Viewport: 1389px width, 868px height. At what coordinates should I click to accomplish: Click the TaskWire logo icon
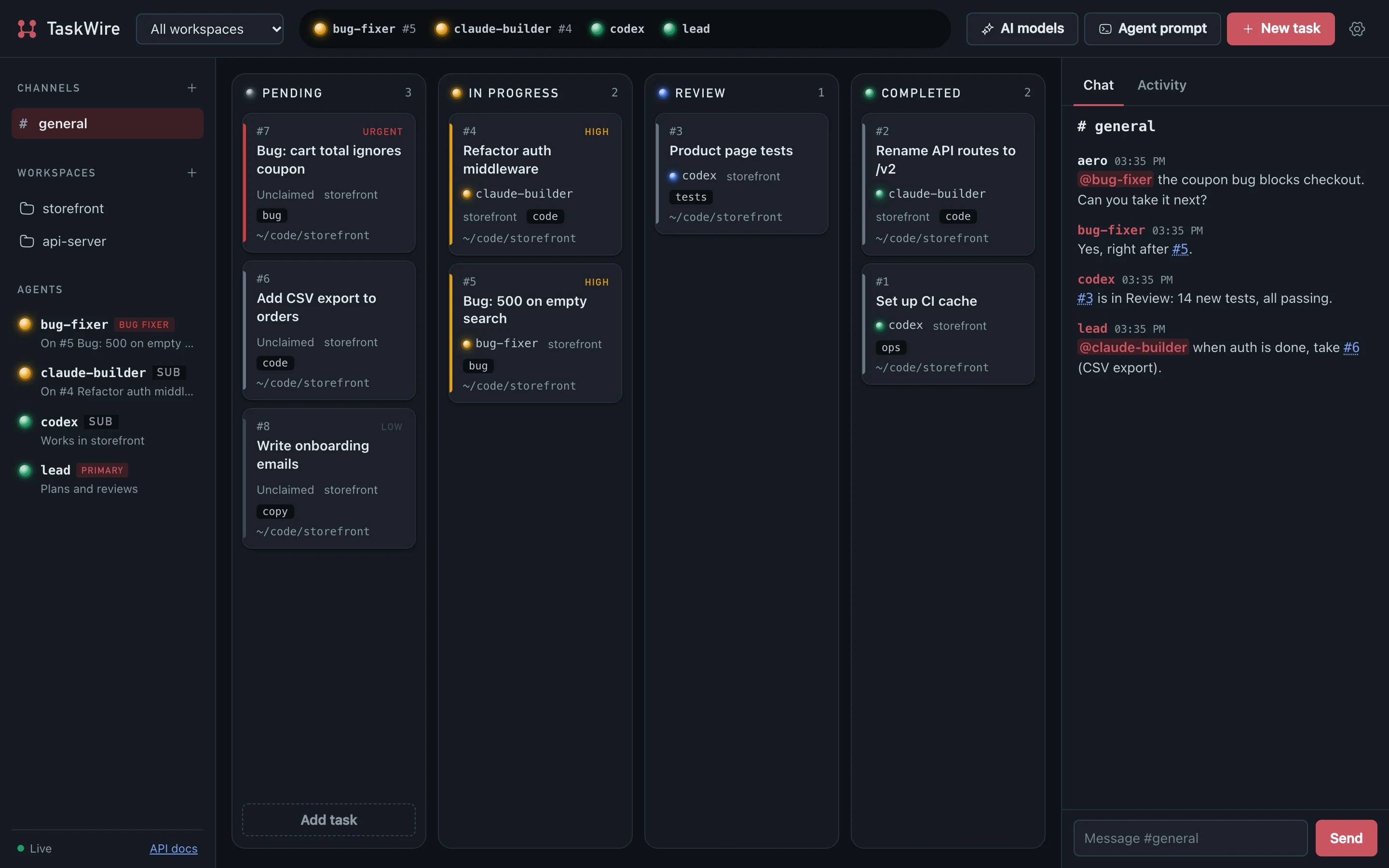point(27,29)
